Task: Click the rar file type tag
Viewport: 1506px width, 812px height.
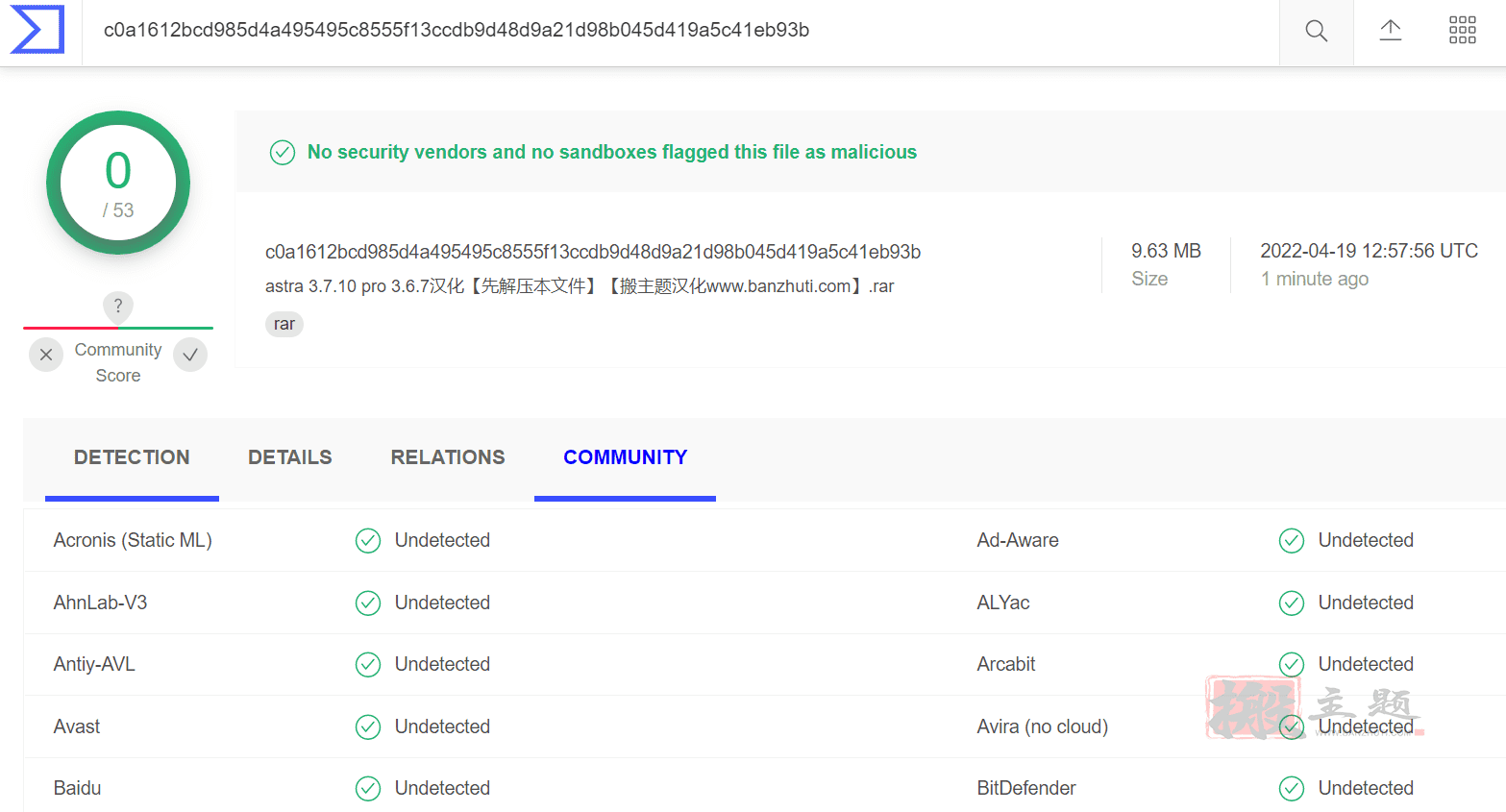Action: (x=284, y=324)
